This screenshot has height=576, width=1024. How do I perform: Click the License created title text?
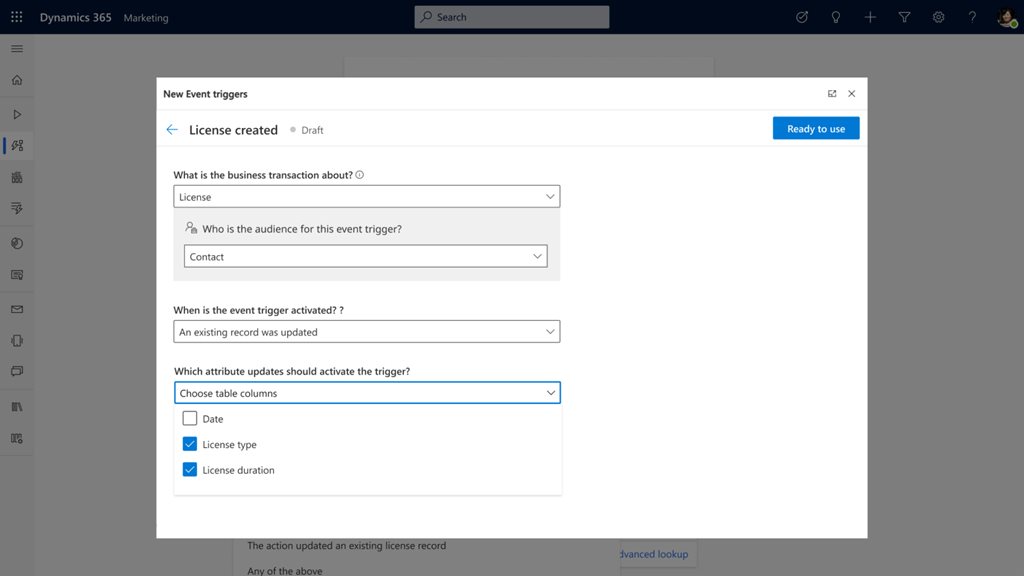point(233,130)
